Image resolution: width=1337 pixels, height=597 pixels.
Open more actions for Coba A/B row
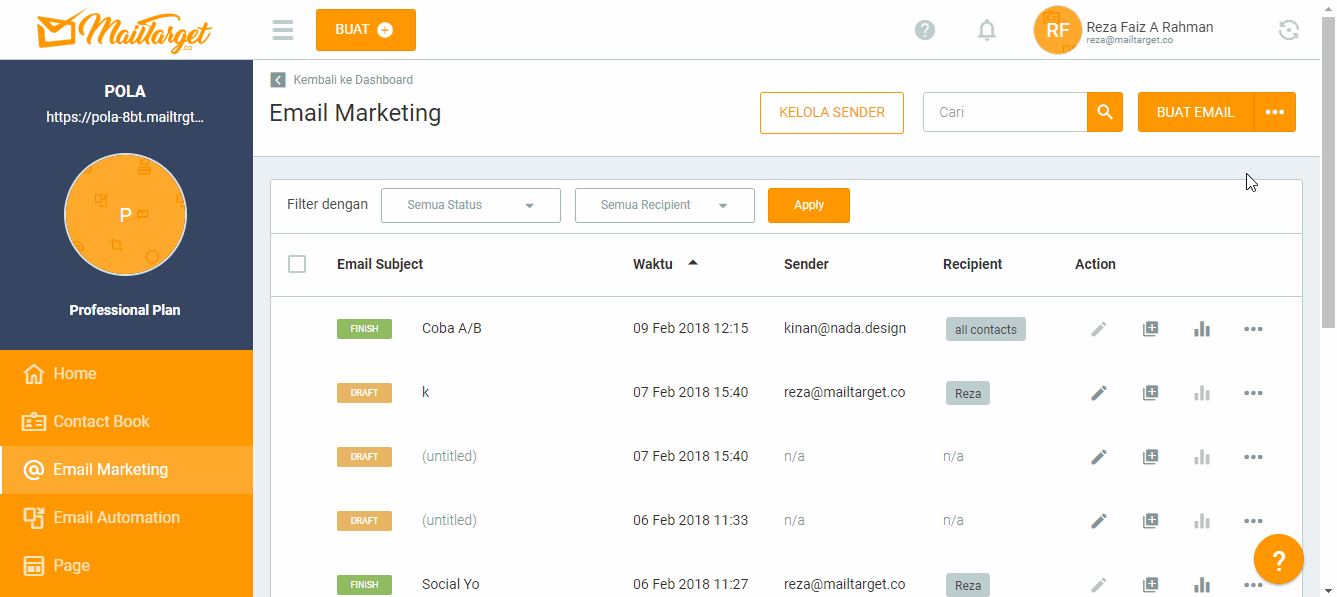[1253, 329]
